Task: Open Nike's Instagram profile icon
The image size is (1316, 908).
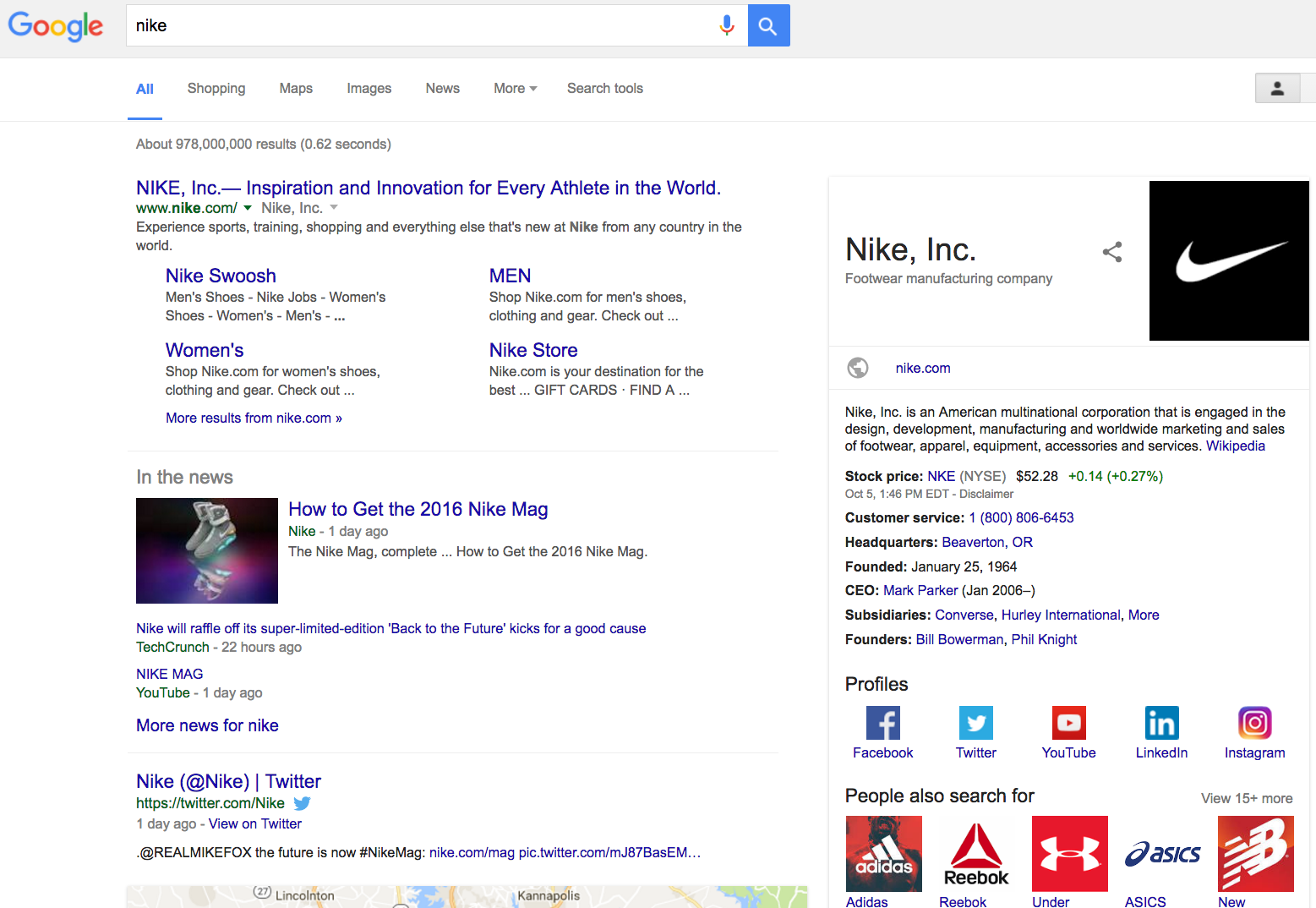Action: 1254,723
